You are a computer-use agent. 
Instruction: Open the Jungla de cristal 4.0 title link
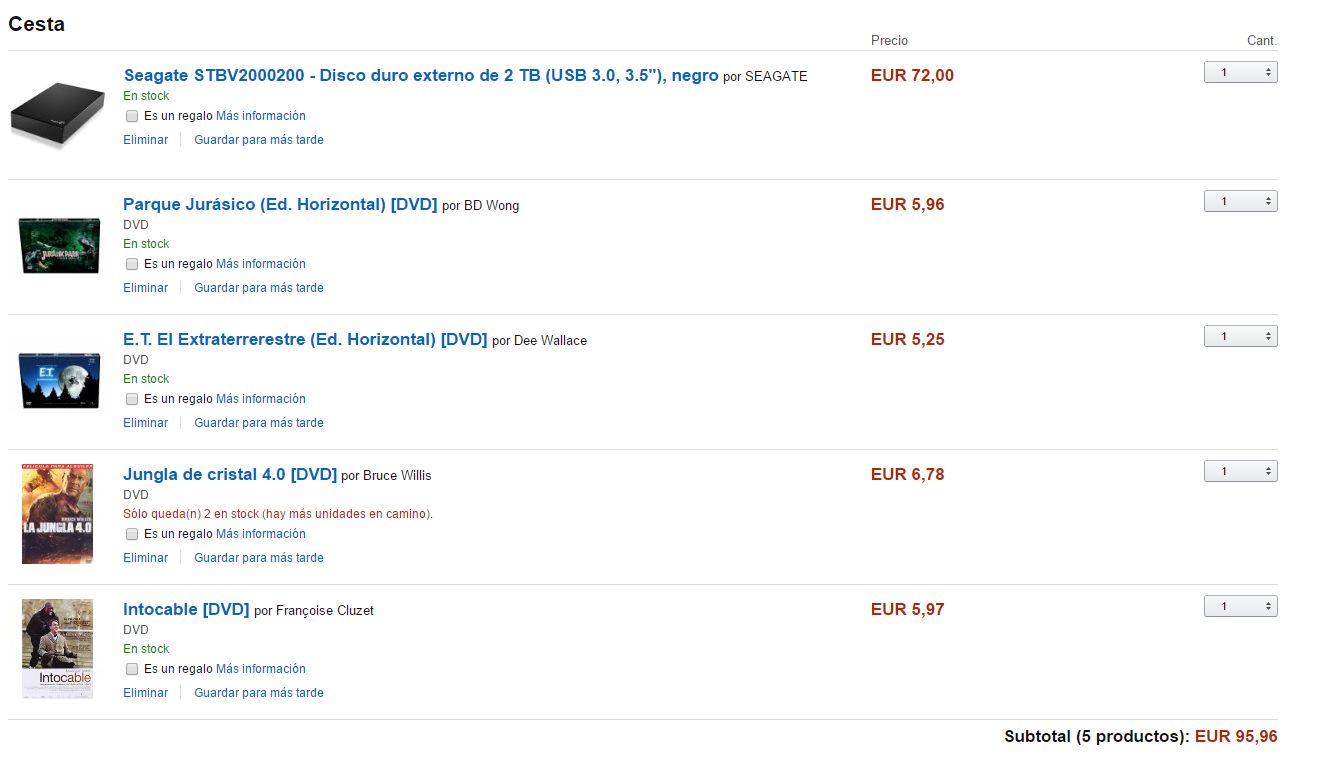(230, 474)
